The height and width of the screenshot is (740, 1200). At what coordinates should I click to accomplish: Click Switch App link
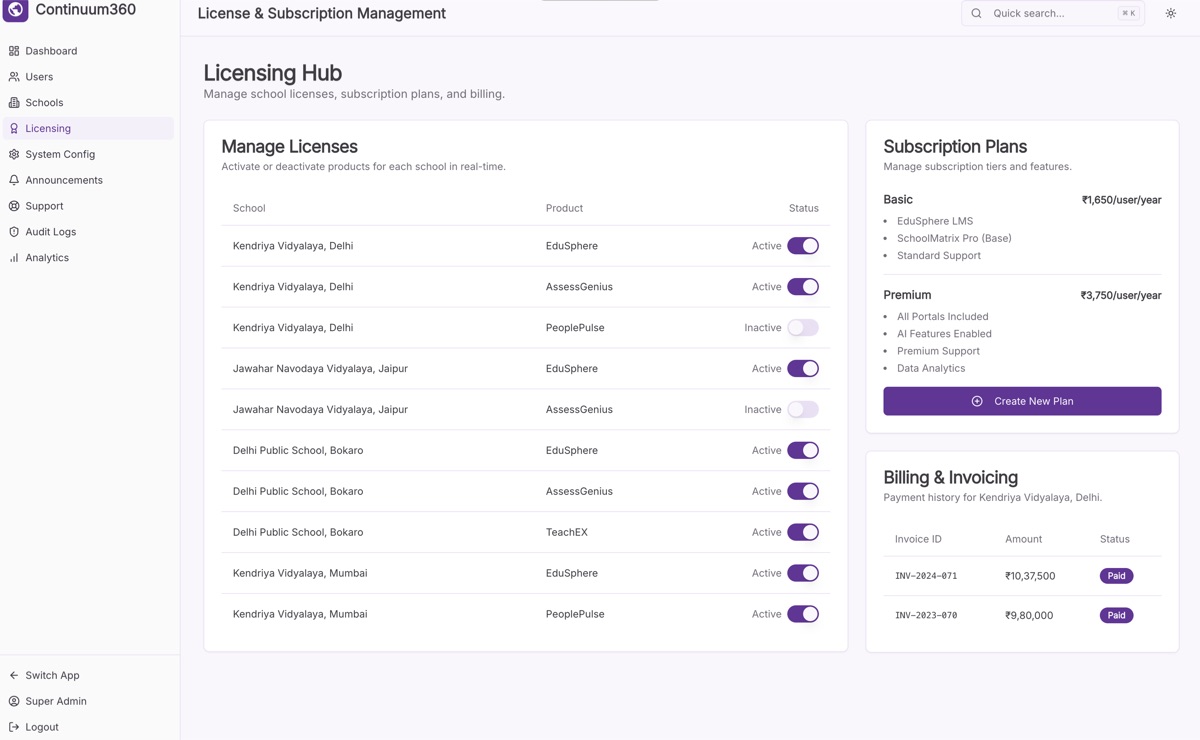(x=88, y=676)
